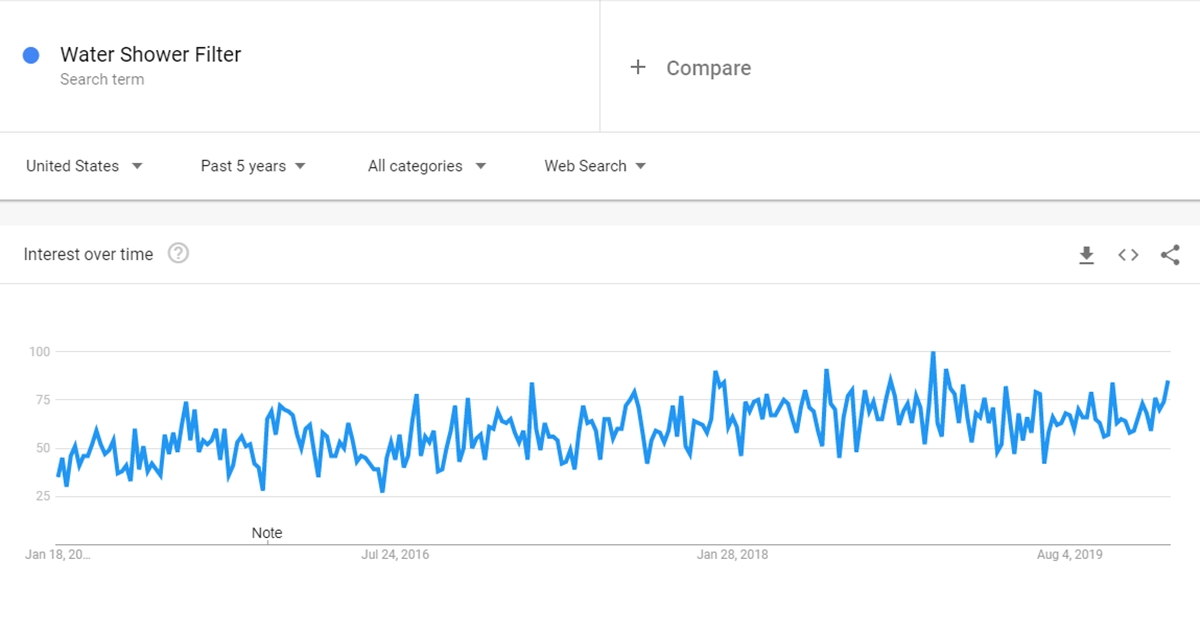Click the Search term subtitle text
The image size is (1200, 631).
102,80
